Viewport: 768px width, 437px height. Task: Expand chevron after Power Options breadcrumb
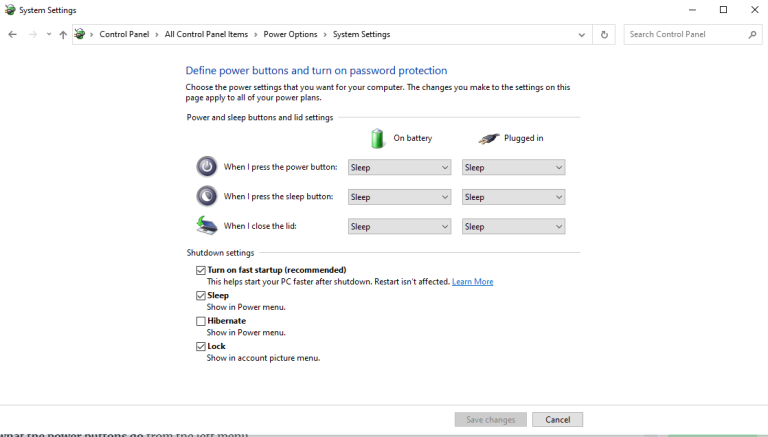(325, 34)
